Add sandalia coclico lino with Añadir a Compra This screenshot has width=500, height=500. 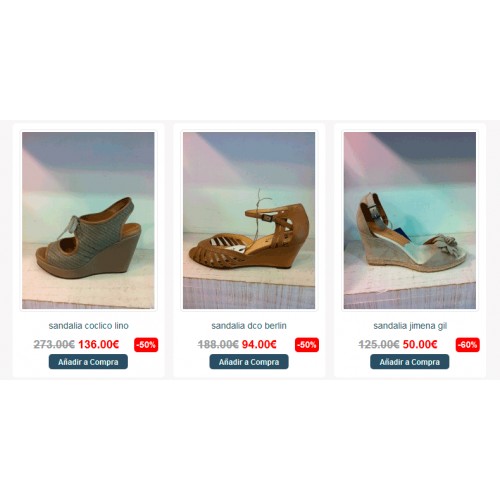[88, 362]
